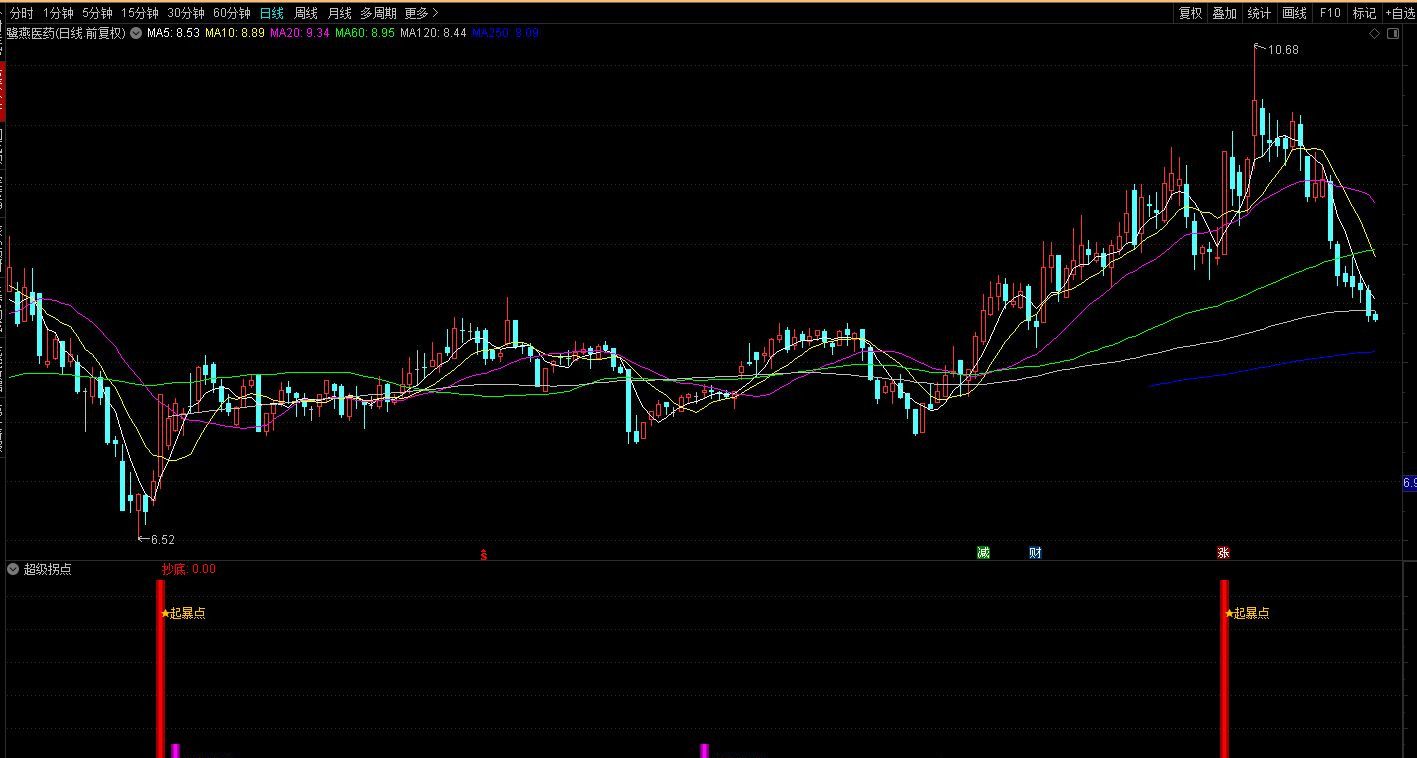Click the green 减 event marker
The image size is (1417, 758).
click(983, 552)
